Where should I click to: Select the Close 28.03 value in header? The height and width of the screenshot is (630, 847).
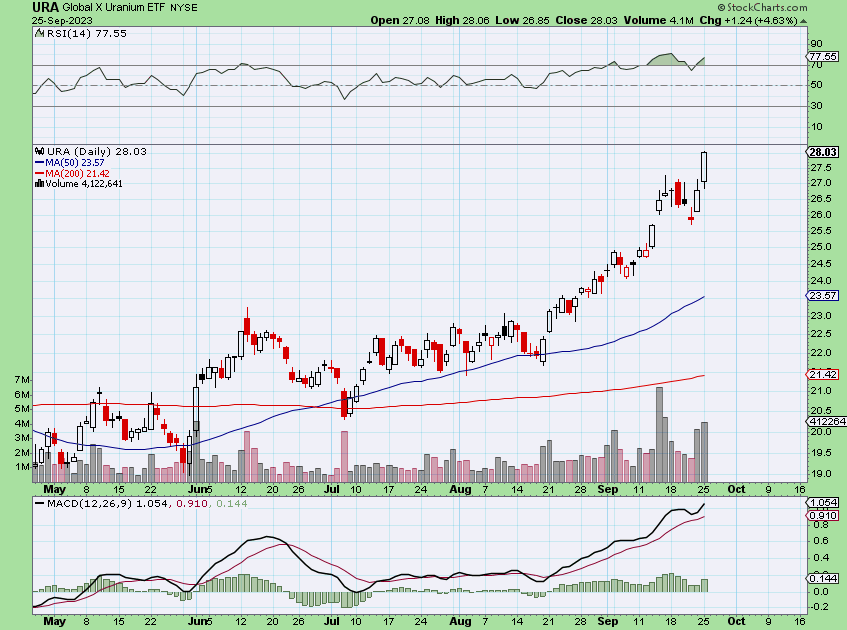[x=587, y=21]
